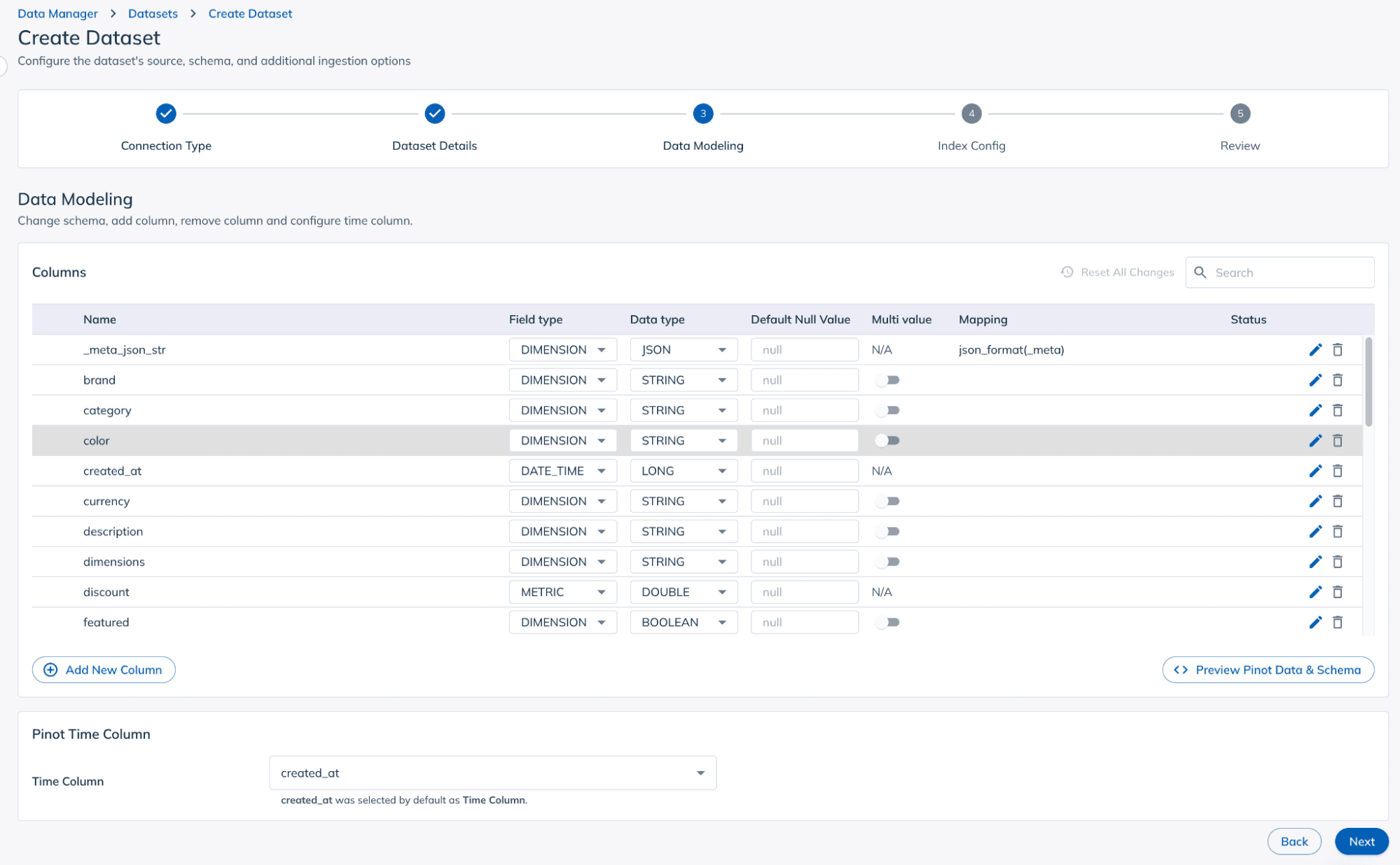
Task: Select the Index Config step tab
Action: [x=970, y=113]
